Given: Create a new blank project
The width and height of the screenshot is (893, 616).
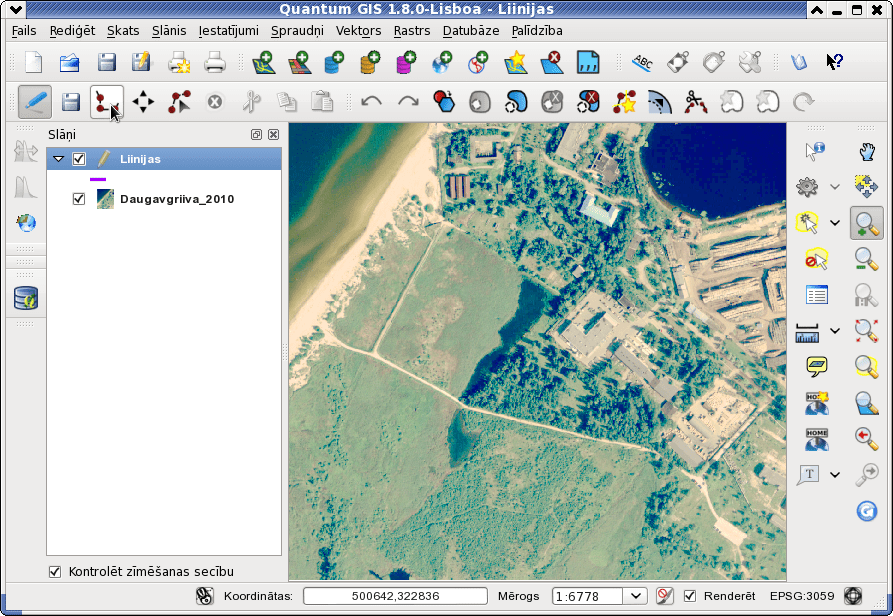Looking at the screenshot, I should coord(34,63).
